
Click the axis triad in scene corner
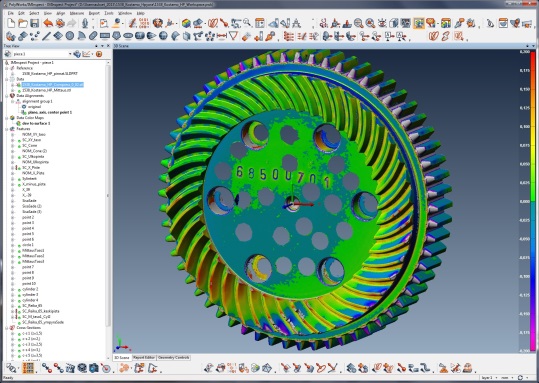pos(121,344)
